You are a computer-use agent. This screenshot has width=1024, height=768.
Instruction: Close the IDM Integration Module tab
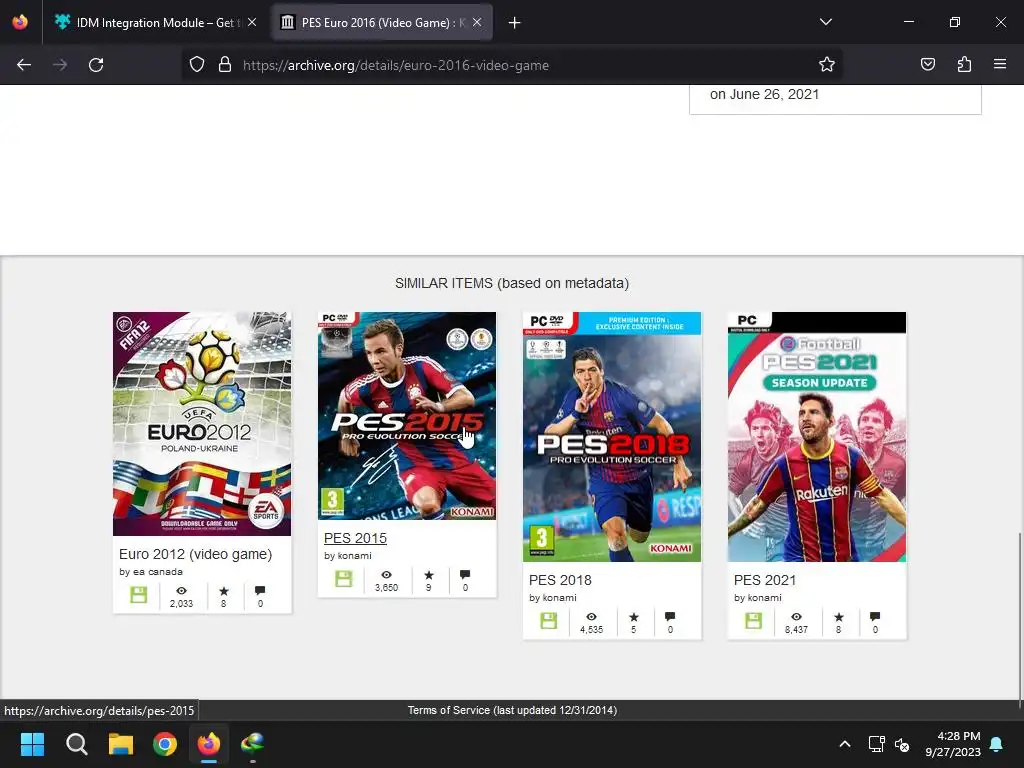[x=252, y=22]
